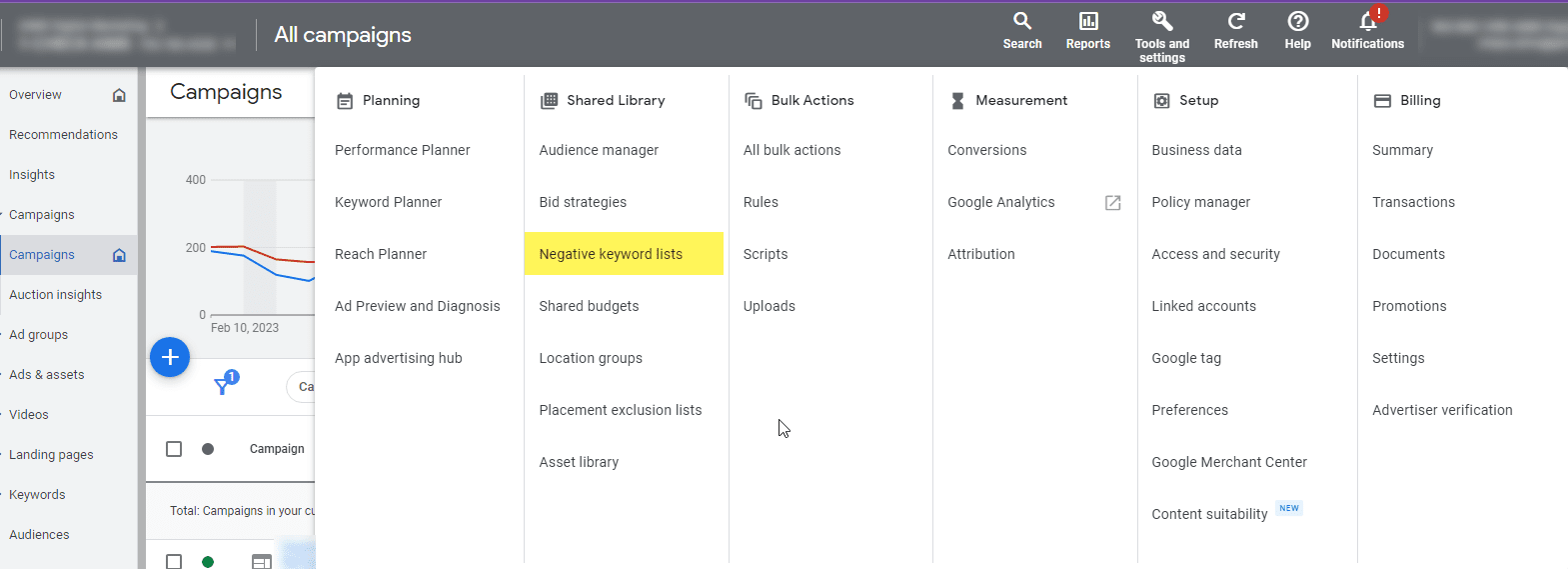This screenshot has width=1568, height=569.
Task: Open Scripts under Bulk Actions
Action: coord(766,254)
